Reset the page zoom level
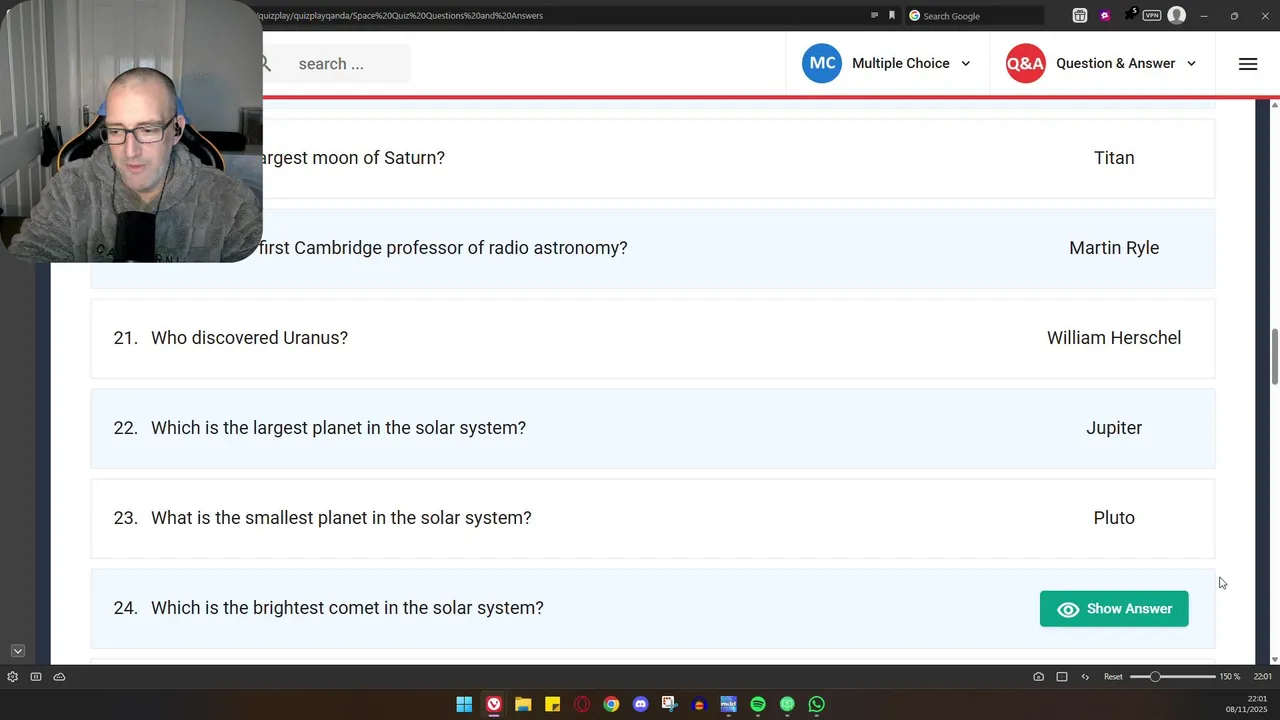Image resolution: width=1280 pixels, height=720 pixels. (1113, 677)
